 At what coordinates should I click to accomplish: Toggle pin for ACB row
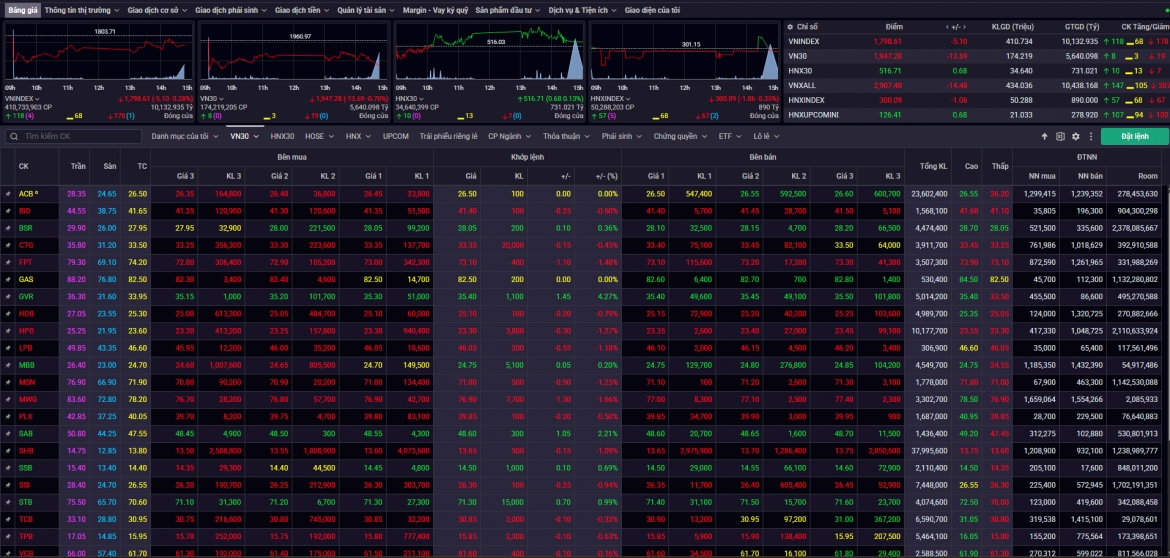point(8,194)
